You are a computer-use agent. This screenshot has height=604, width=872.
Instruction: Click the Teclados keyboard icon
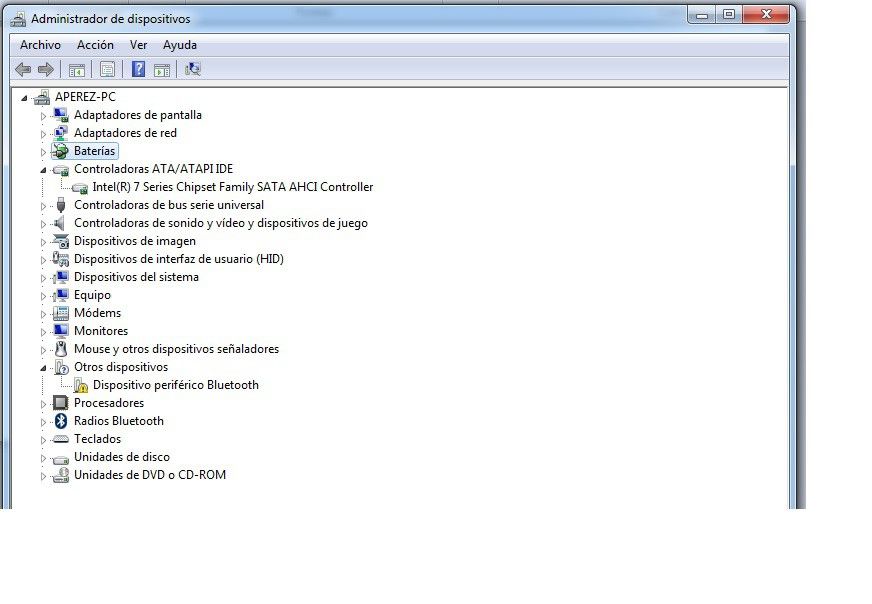(60, 439)
